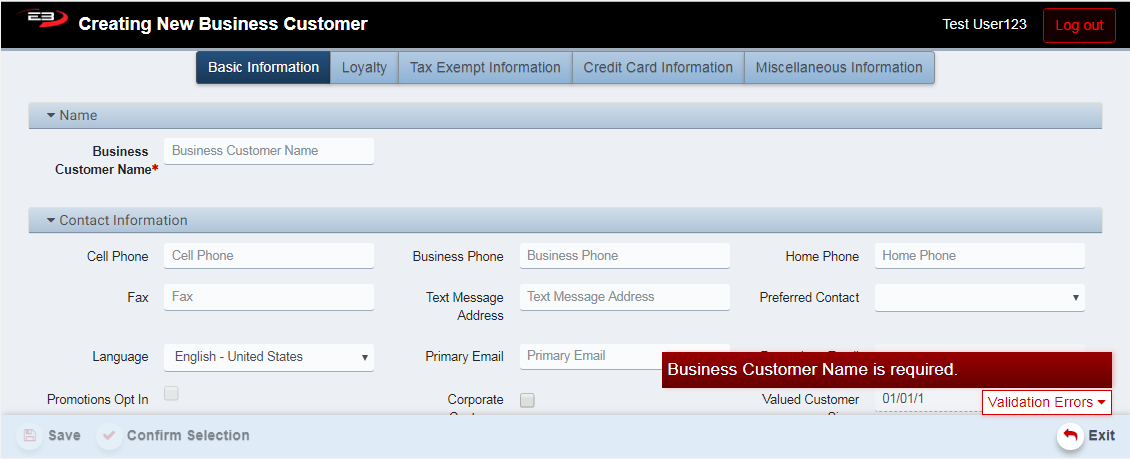Toggle the Promotions Opt In checkbox

point(171,394)
